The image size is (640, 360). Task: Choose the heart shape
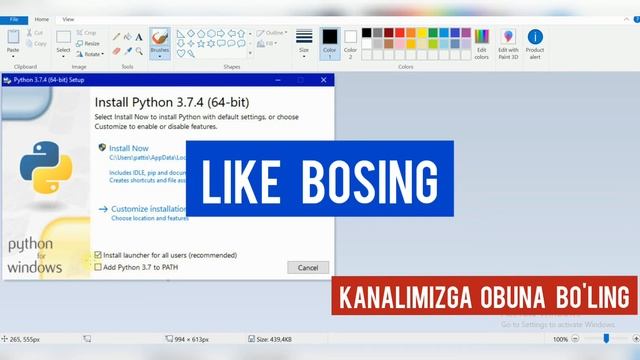(x=181, y=53)
